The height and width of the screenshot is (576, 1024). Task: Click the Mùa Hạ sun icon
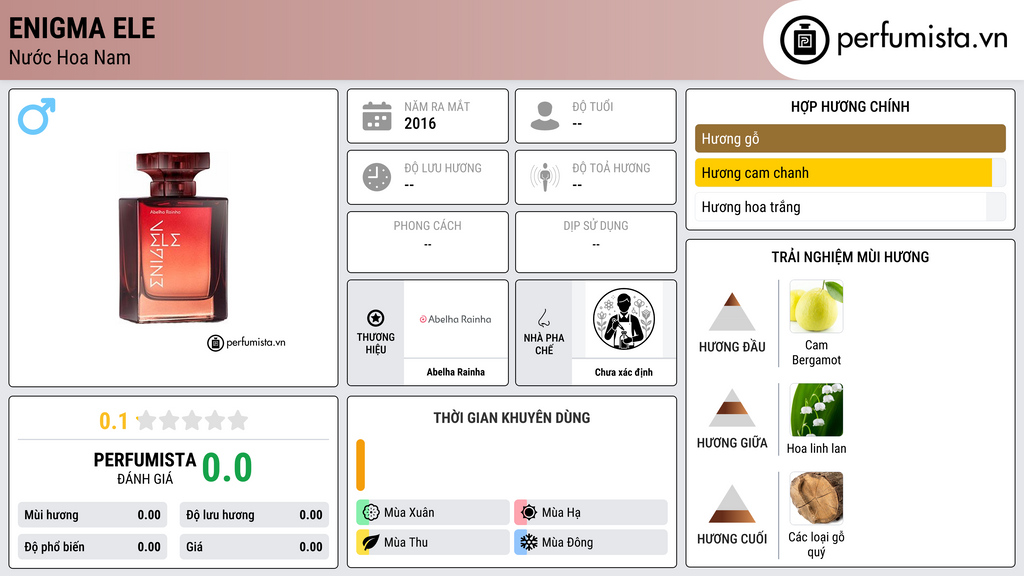(x=529, y=513)
